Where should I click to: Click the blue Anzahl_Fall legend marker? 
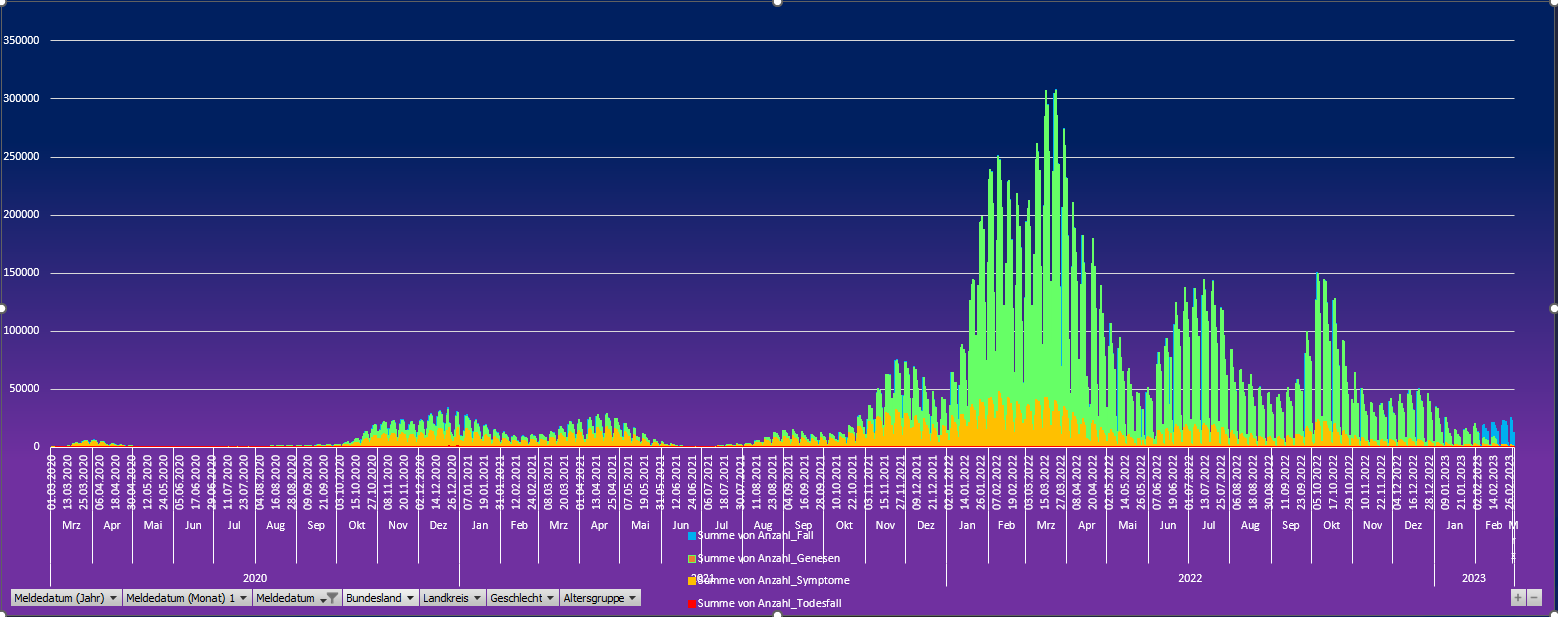(692, 536)
